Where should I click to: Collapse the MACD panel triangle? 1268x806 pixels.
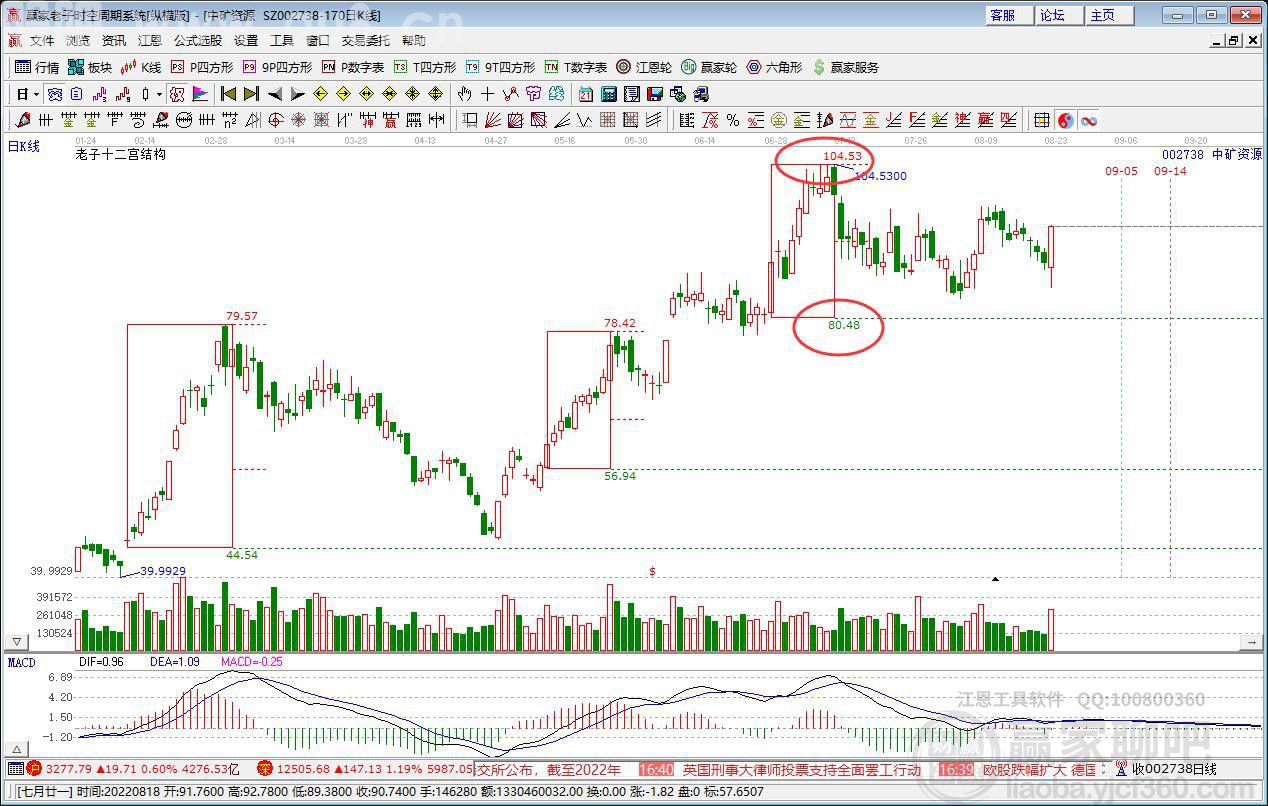tap(16, 749)
